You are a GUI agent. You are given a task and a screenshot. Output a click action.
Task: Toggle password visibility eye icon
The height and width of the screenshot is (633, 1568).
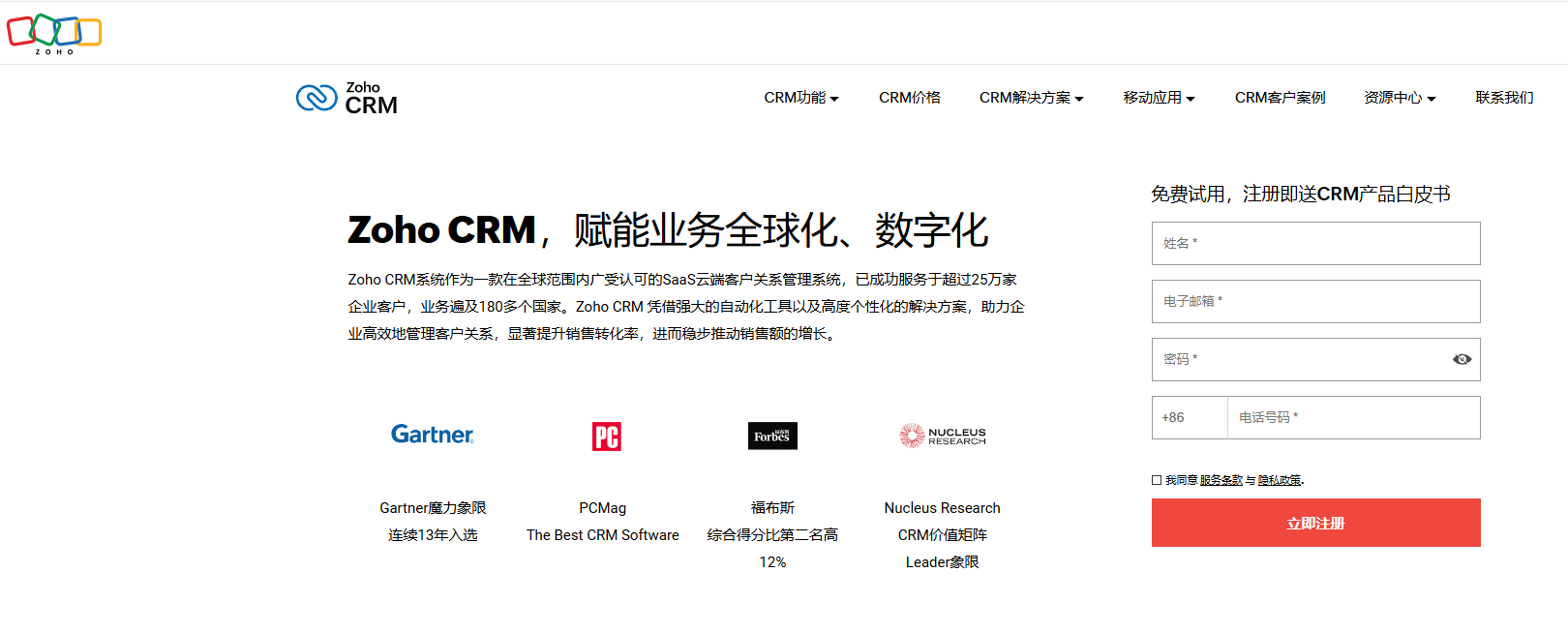coord(1462,359)
